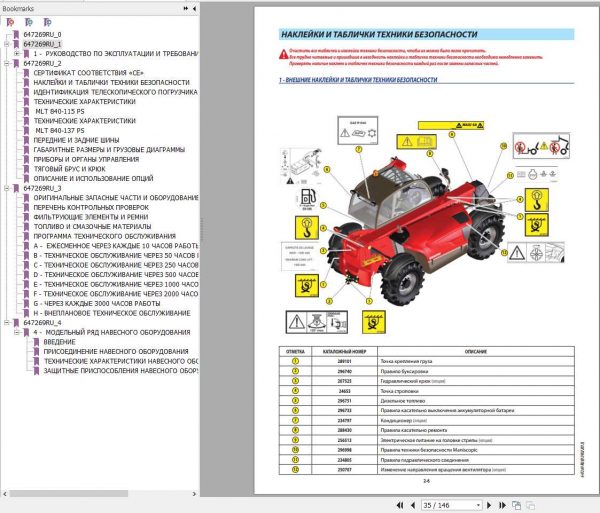Open bookmark 'ПЕРЕДНИЕ И ЗАДНИЕ ШИНЫ'
Screen dimensions: 600x513
click(x=76, y=140)
